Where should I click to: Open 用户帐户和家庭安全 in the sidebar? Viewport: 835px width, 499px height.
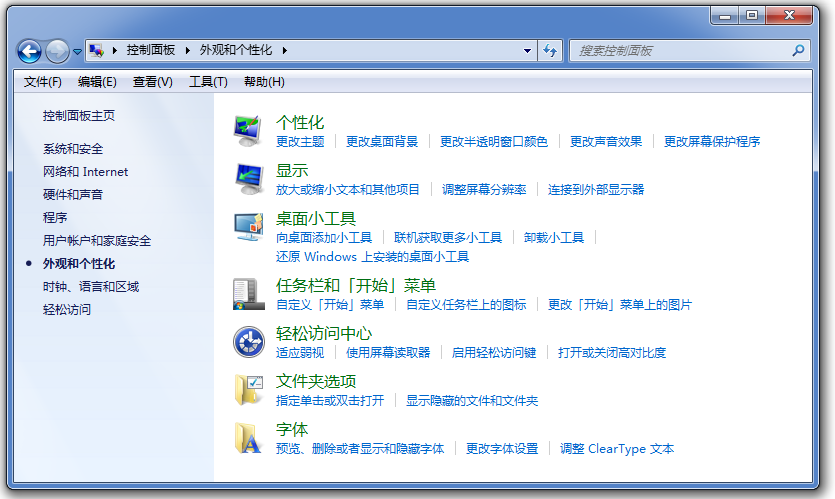coord(97,240)
